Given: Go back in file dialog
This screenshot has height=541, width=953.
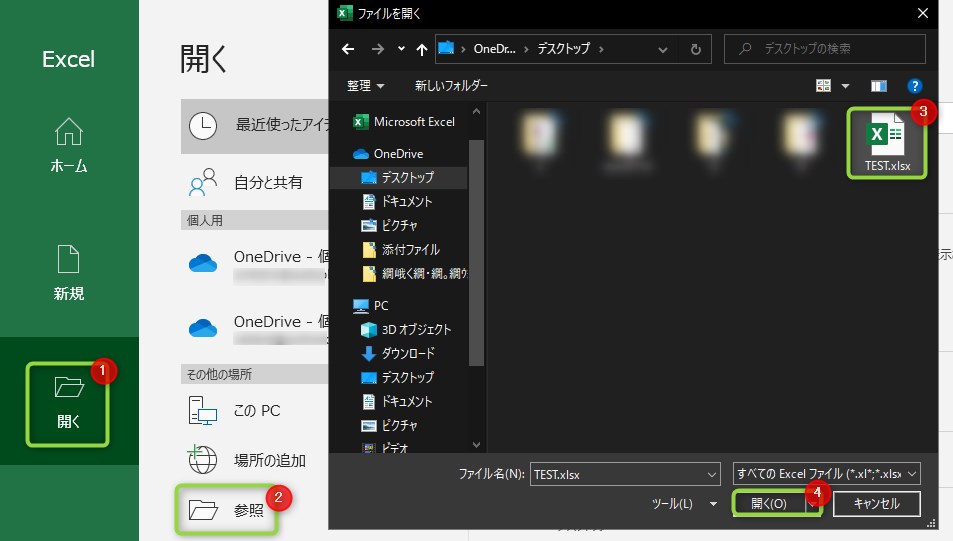Looking at the screenshot, I should click(x=348, y=49).
